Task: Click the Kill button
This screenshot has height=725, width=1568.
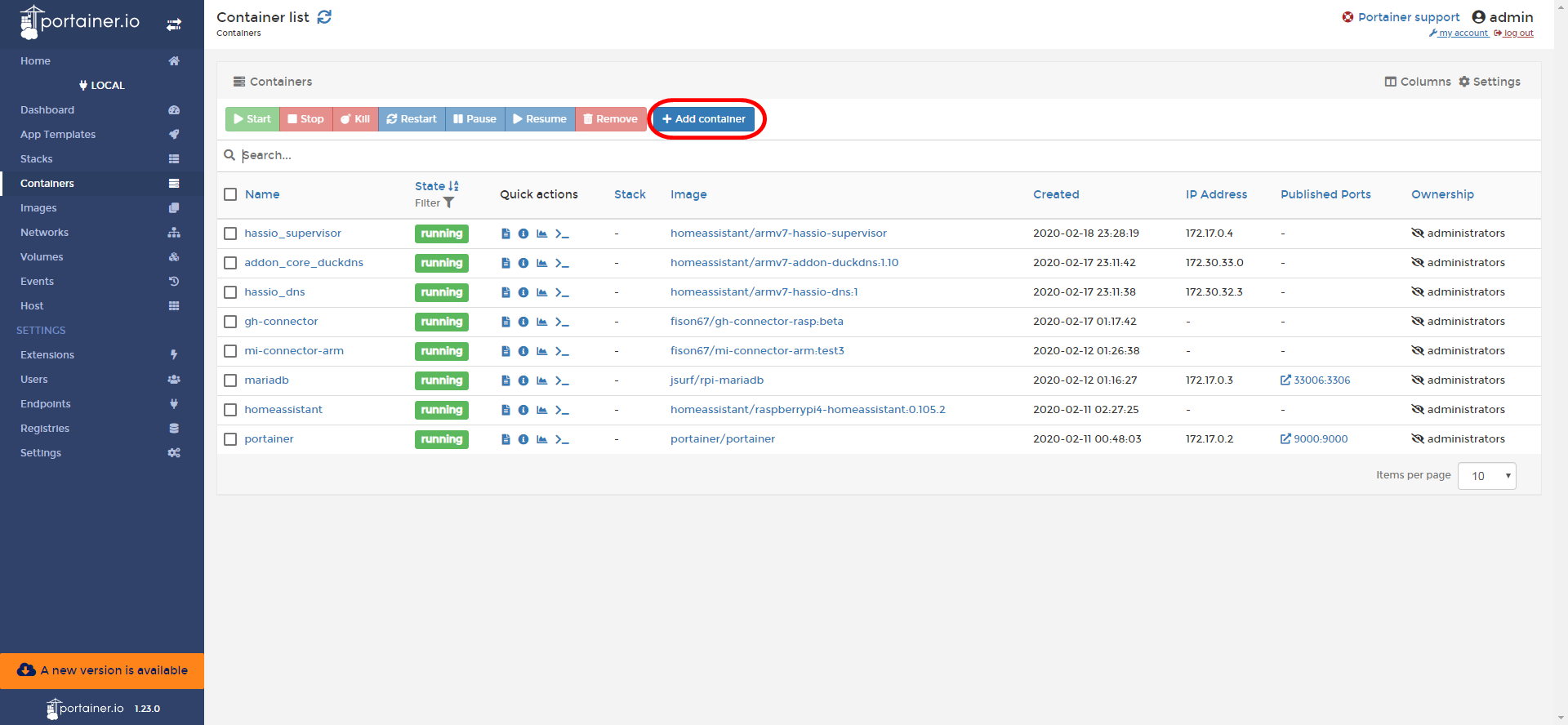Action: 355,119
